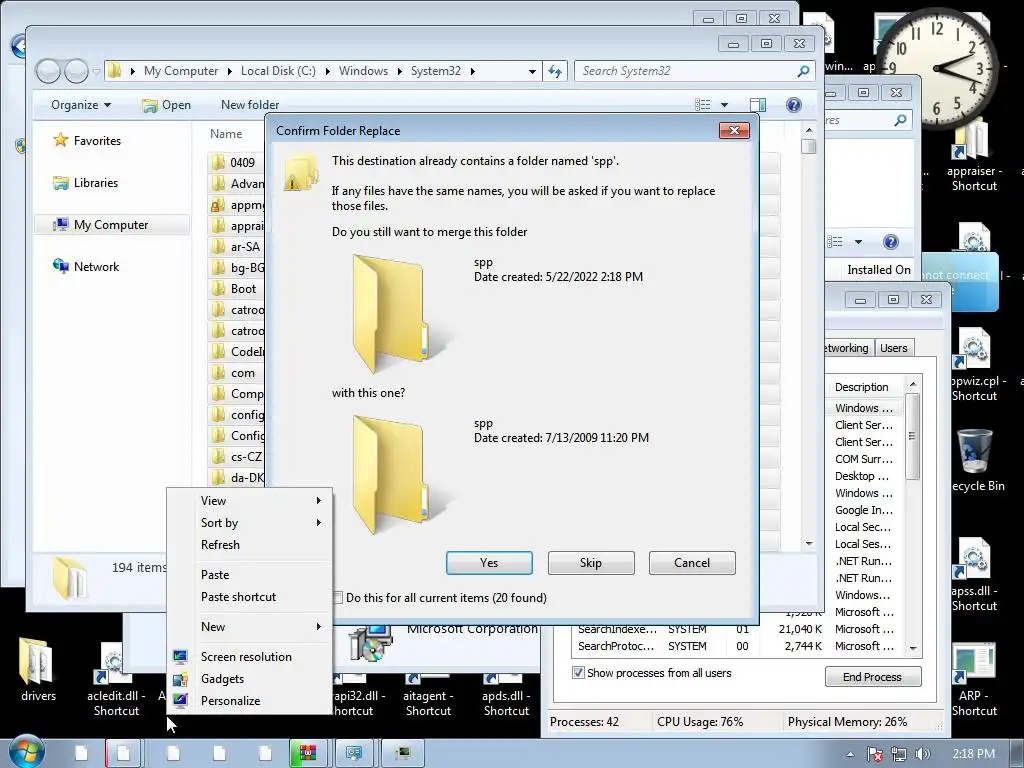Click the Name column header
The image size is (1024, 768).
click(x=226, y=134)
